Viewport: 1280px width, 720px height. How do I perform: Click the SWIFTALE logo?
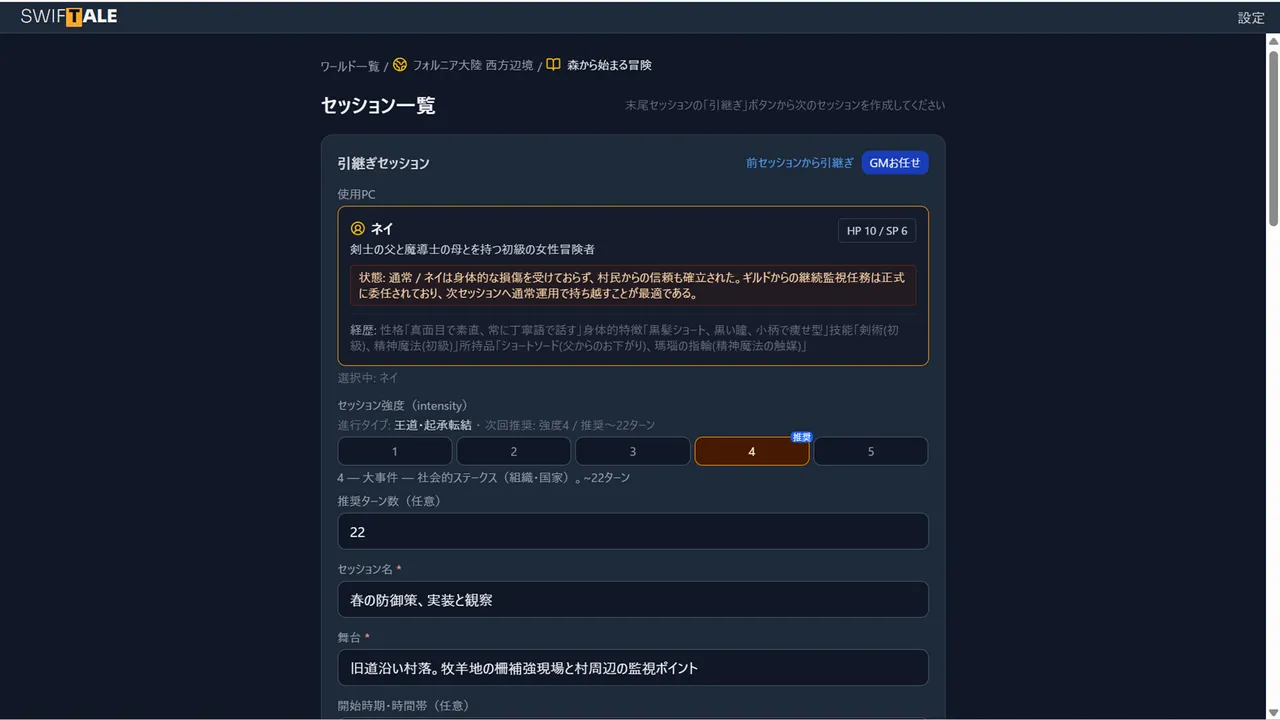69,16
